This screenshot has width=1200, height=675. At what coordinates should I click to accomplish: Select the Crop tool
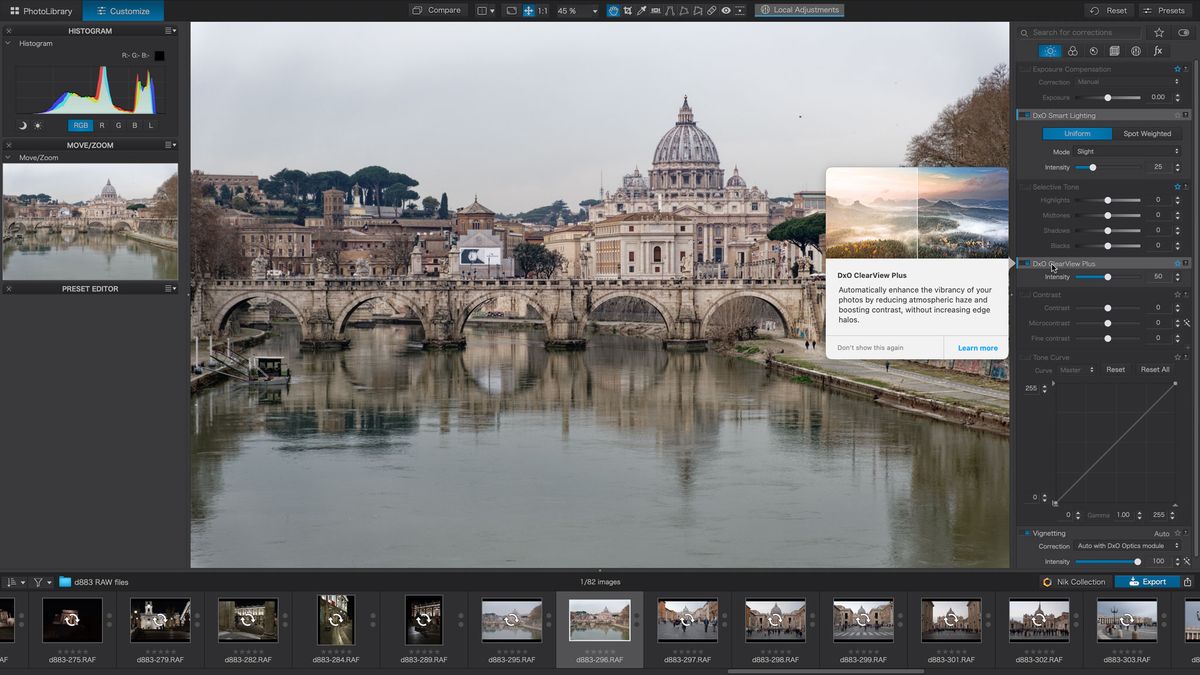pos(627,10)
